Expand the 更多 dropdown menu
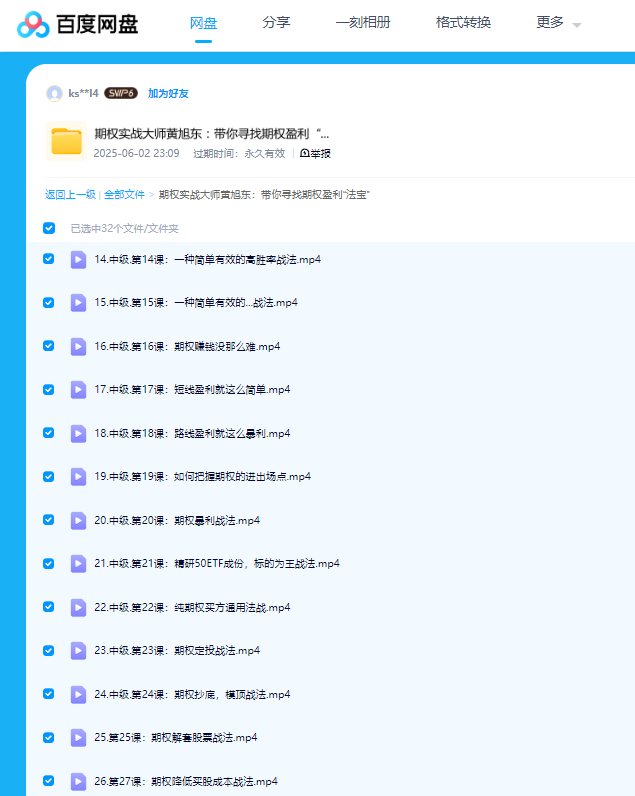Image resolution: width=635 pixels, height=796 pixels. 558,23
